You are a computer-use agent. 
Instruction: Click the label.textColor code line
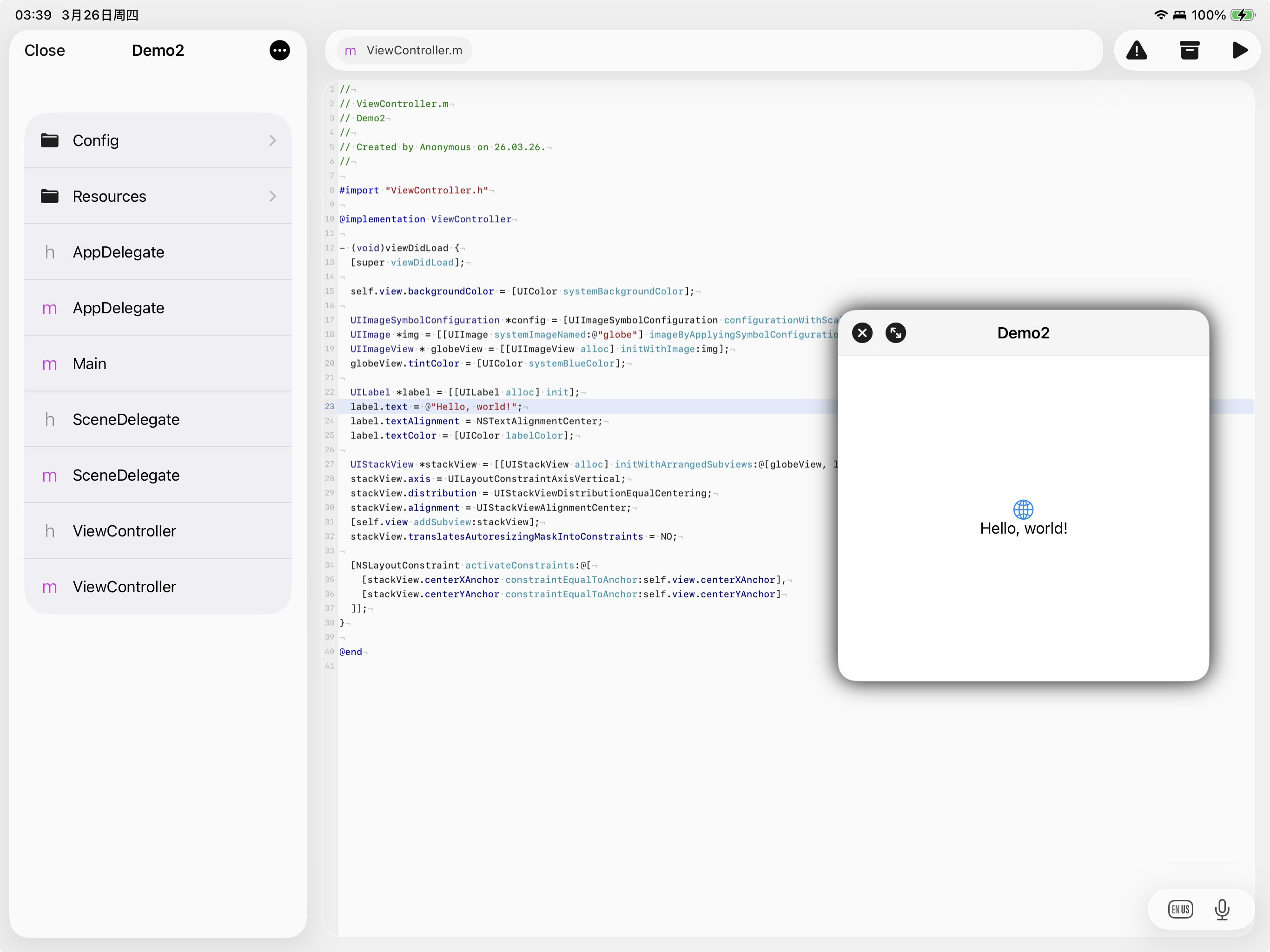point(462,435)
